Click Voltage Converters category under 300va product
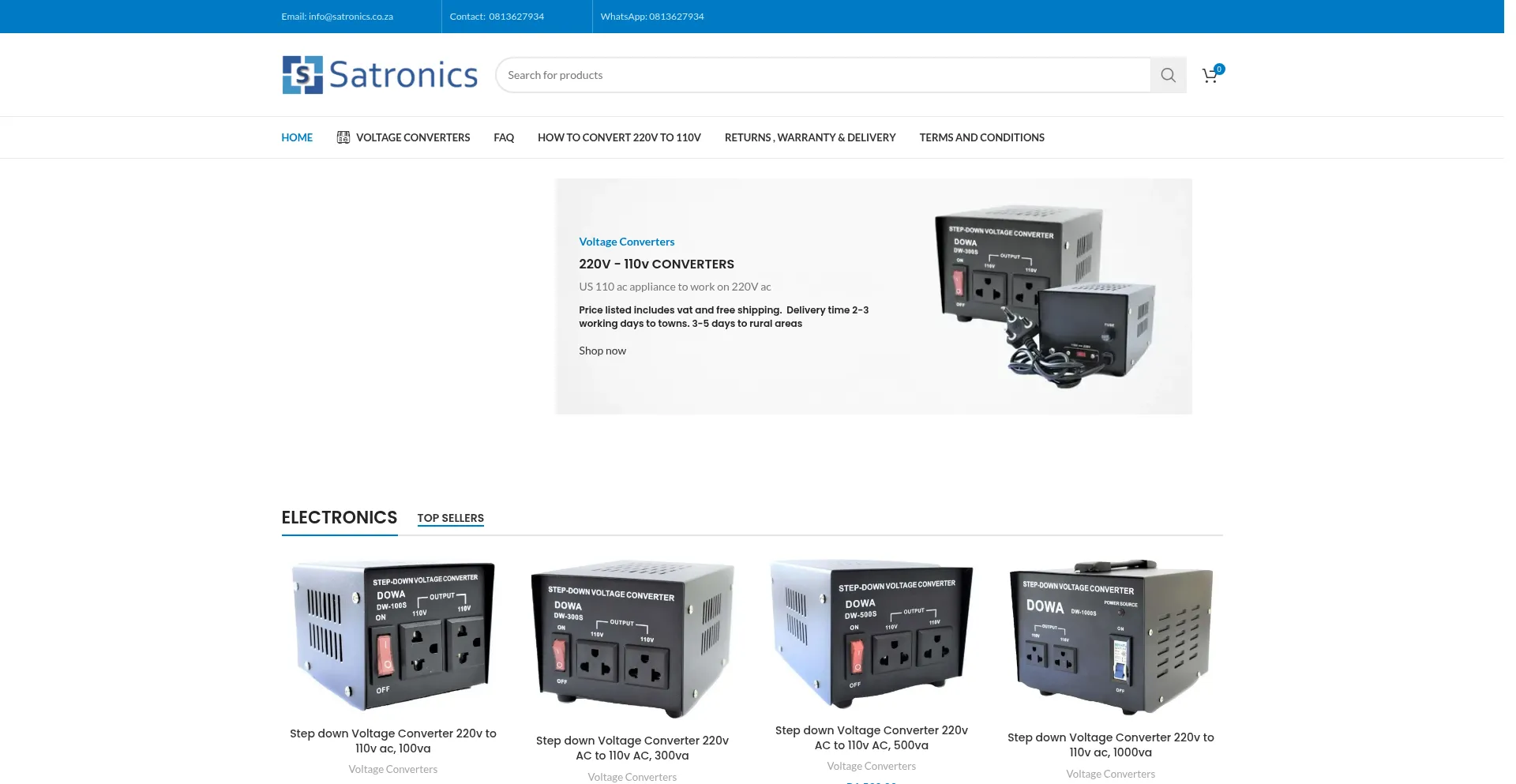The height and width of the screenshot is (784, 1516). (632, 777)
